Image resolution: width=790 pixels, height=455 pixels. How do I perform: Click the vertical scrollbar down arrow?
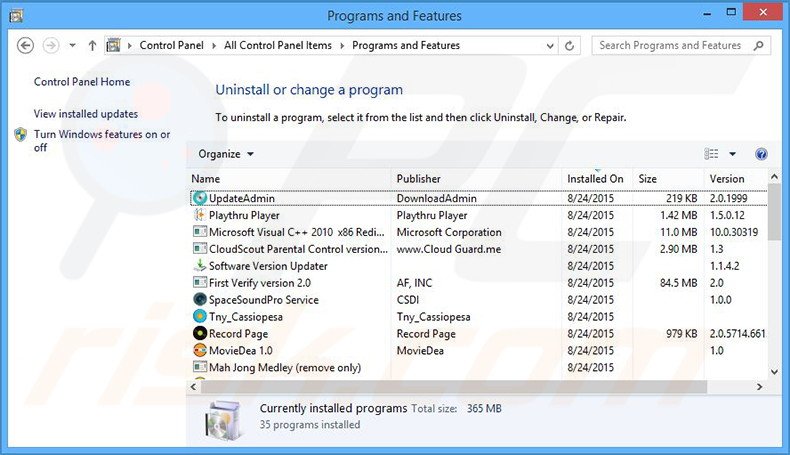(774, 372)
